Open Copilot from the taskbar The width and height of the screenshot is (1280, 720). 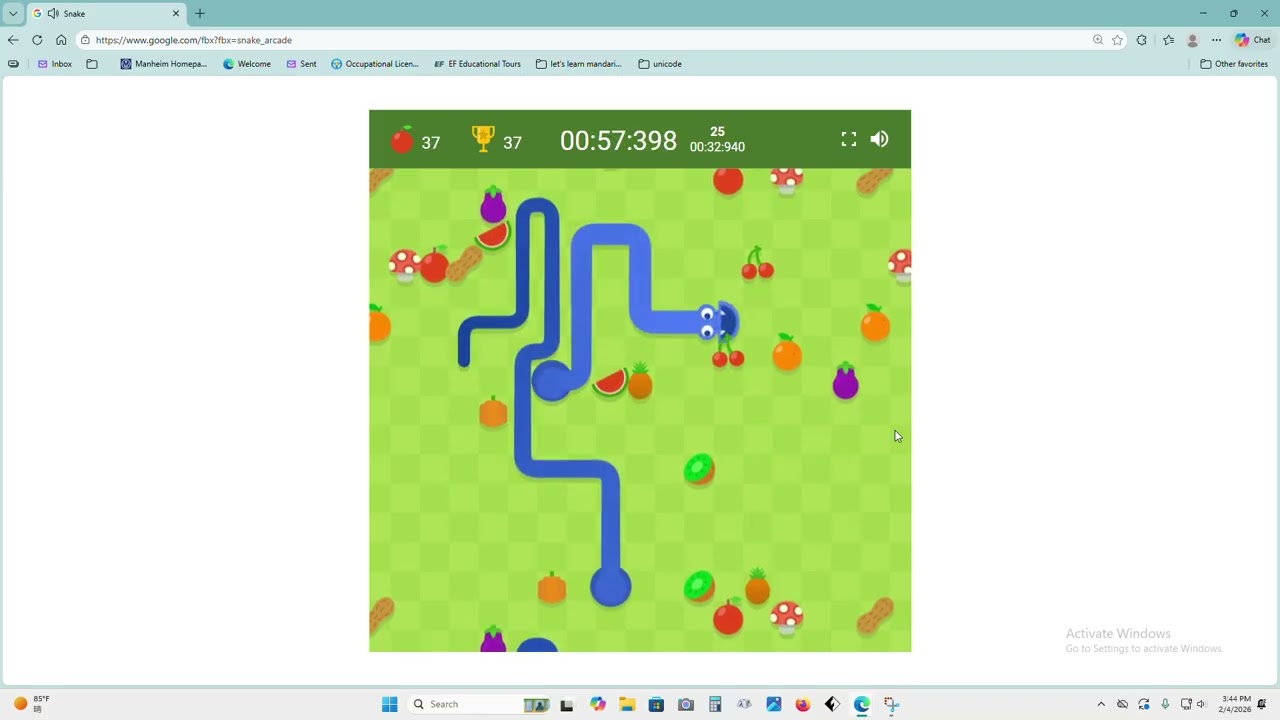point(598,704)
